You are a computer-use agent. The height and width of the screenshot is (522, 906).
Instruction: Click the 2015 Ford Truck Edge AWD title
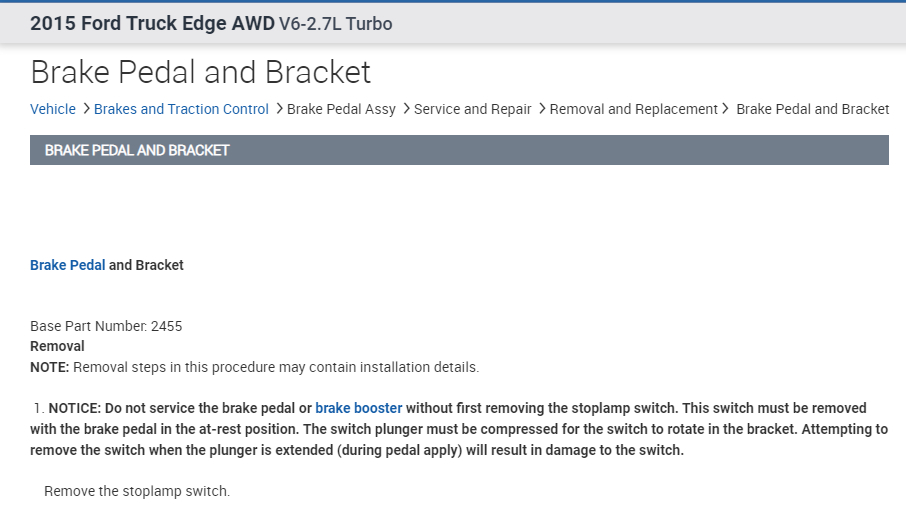pos(152,23)
